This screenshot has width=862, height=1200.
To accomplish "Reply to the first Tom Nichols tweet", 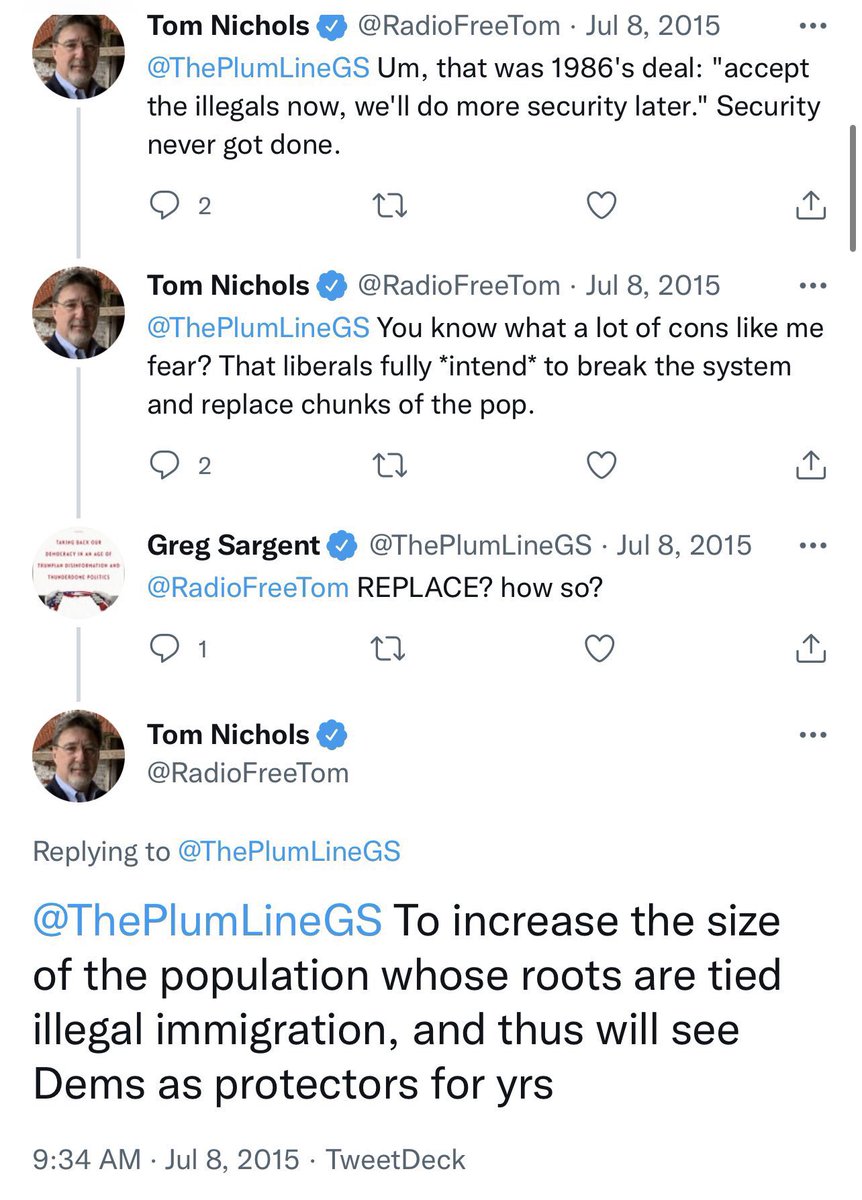I will 163,206.
